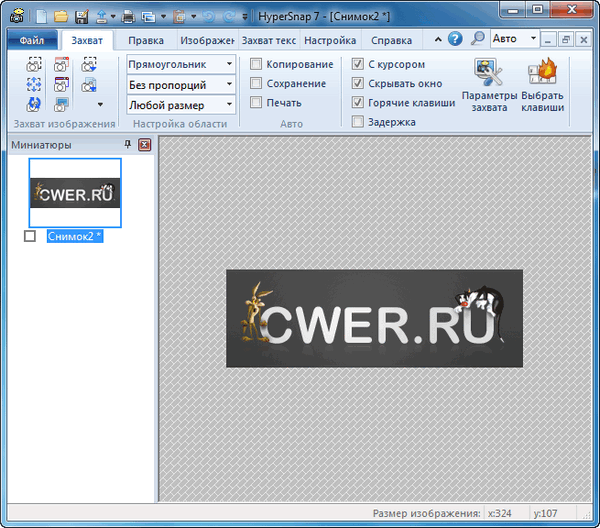Screen dimensions: 600x528
Task: Click the Save floppy disk icon
Action: pyautogui.click(x=81, y=16)
